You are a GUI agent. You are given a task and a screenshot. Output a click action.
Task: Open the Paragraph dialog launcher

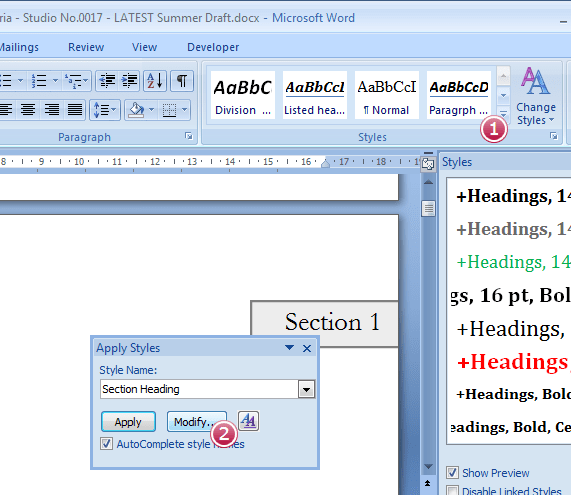click(189, 136)
